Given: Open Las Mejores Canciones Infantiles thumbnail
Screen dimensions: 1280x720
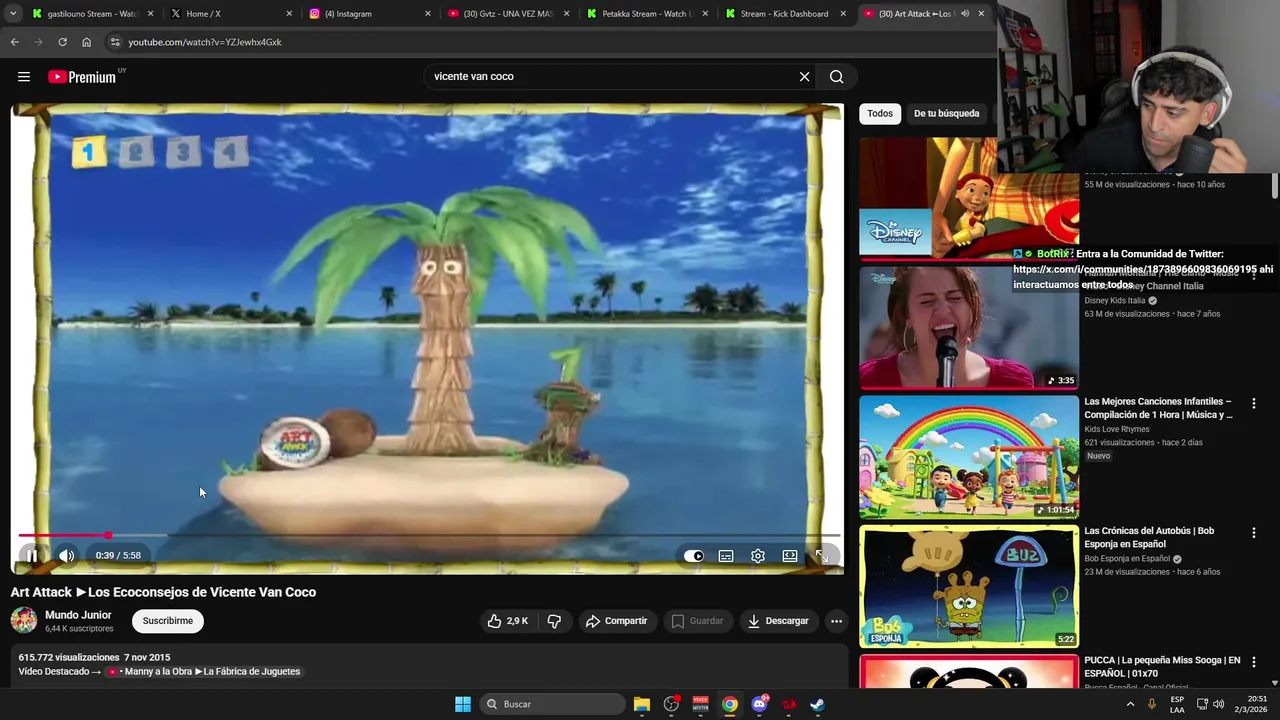Looking at the screenshot, I should point(969,457).
